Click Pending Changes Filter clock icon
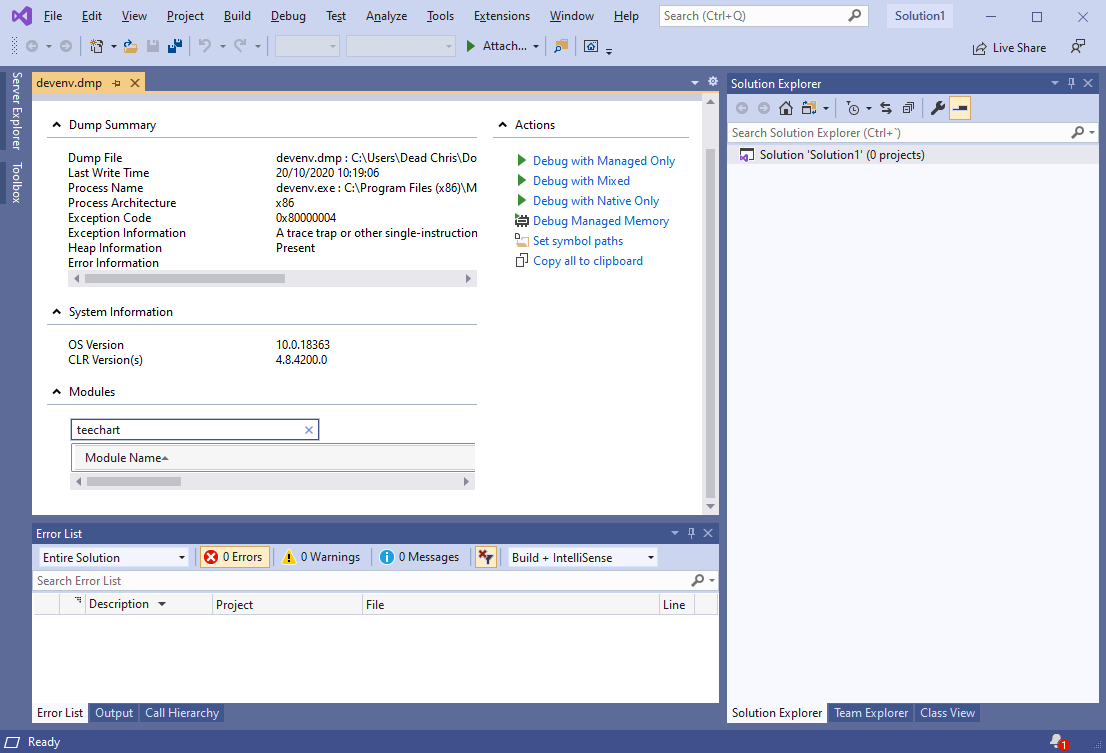The width and height of the screenshot is (1106, 753). pos(853,108)
